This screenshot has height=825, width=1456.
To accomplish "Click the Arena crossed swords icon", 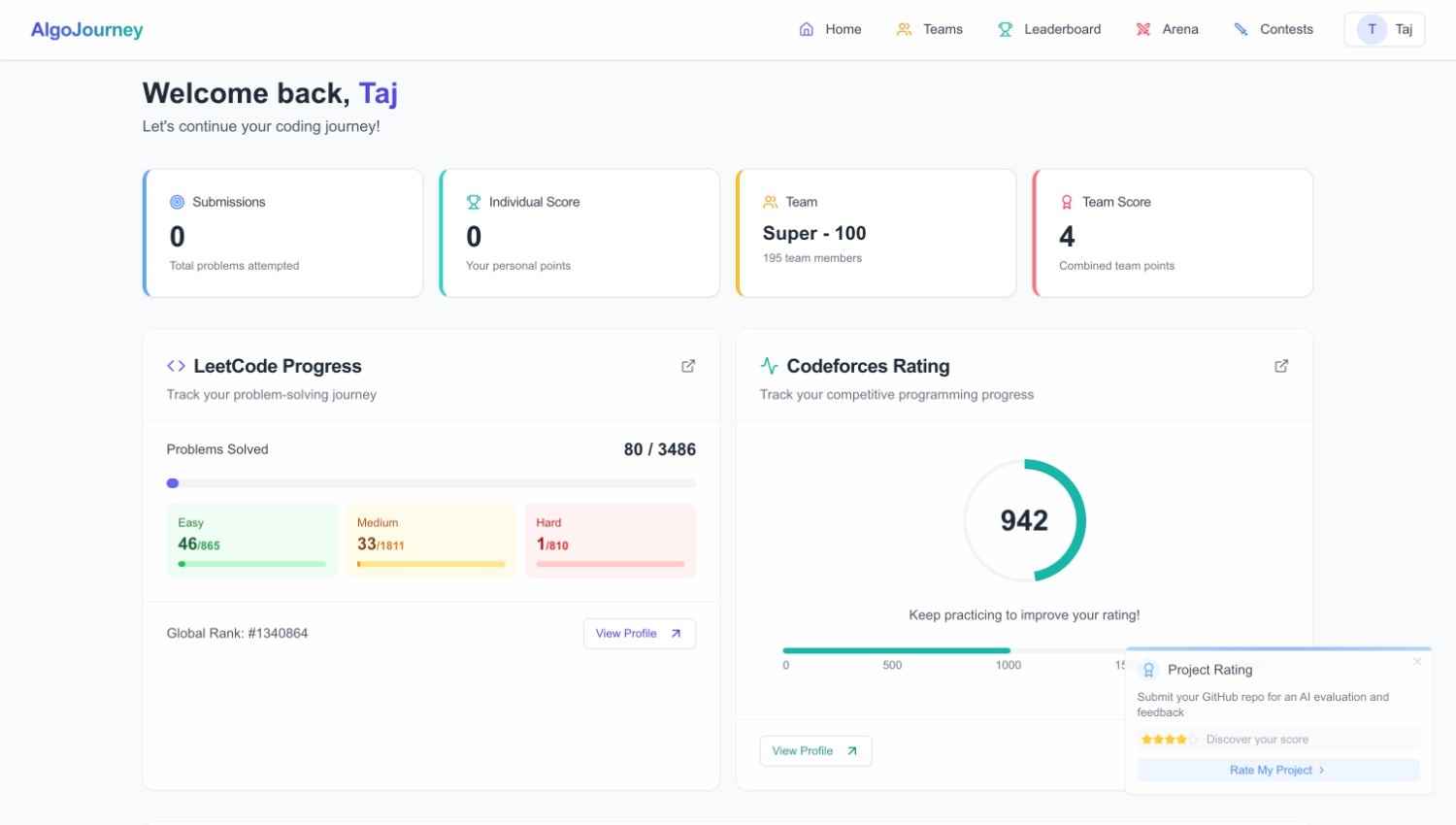I will (x=1143, y=29).
